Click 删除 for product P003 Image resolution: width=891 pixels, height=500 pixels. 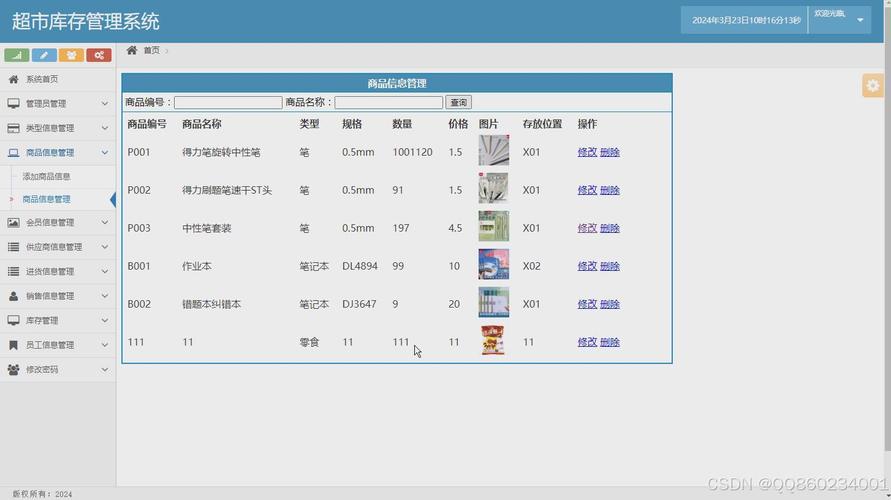point(610,228)
